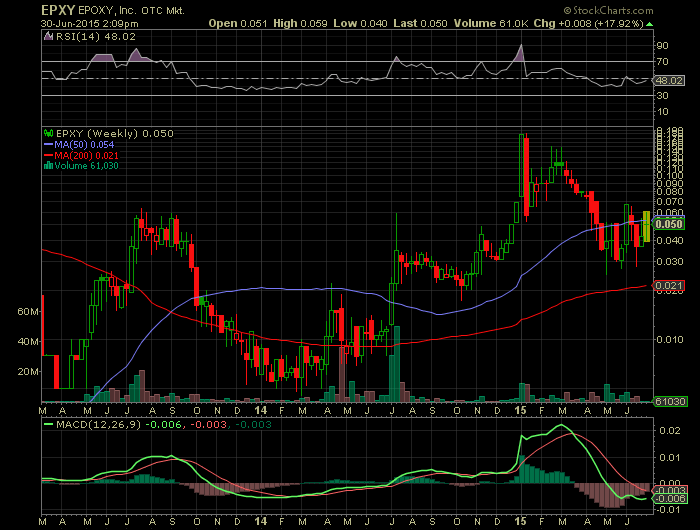Image resolution: width=700 pixels, height=530 pixels.
Task: Click the MACD(12,26,9) legend label
Action: (98, 424)
